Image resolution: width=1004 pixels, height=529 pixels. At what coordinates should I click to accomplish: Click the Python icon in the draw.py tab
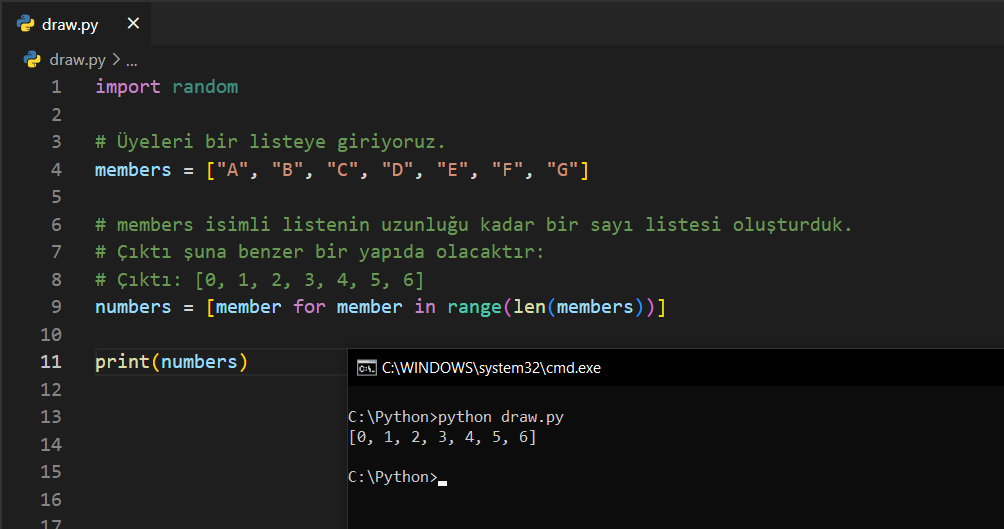coord(27,24)
